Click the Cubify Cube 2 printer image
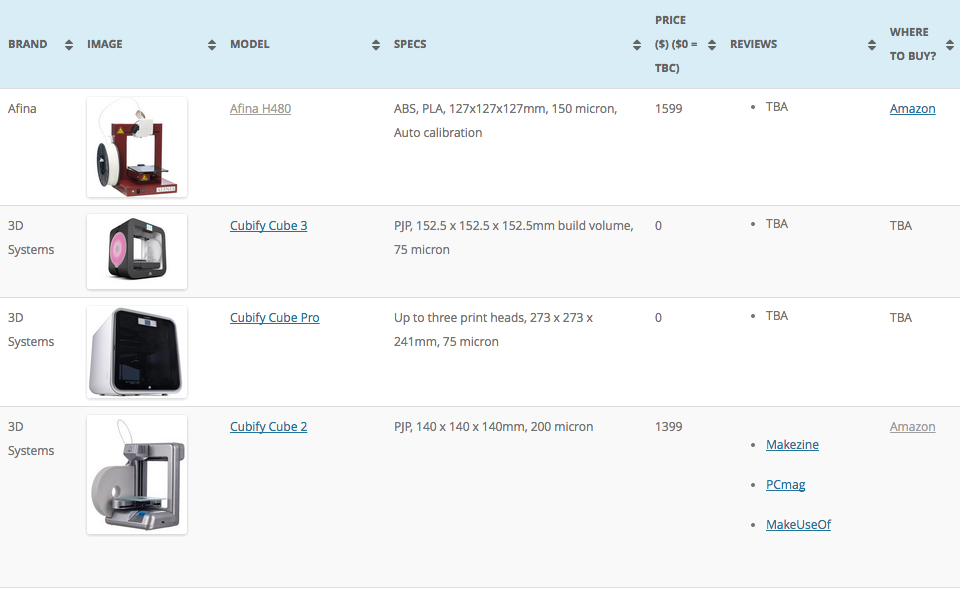 point(137,474)
